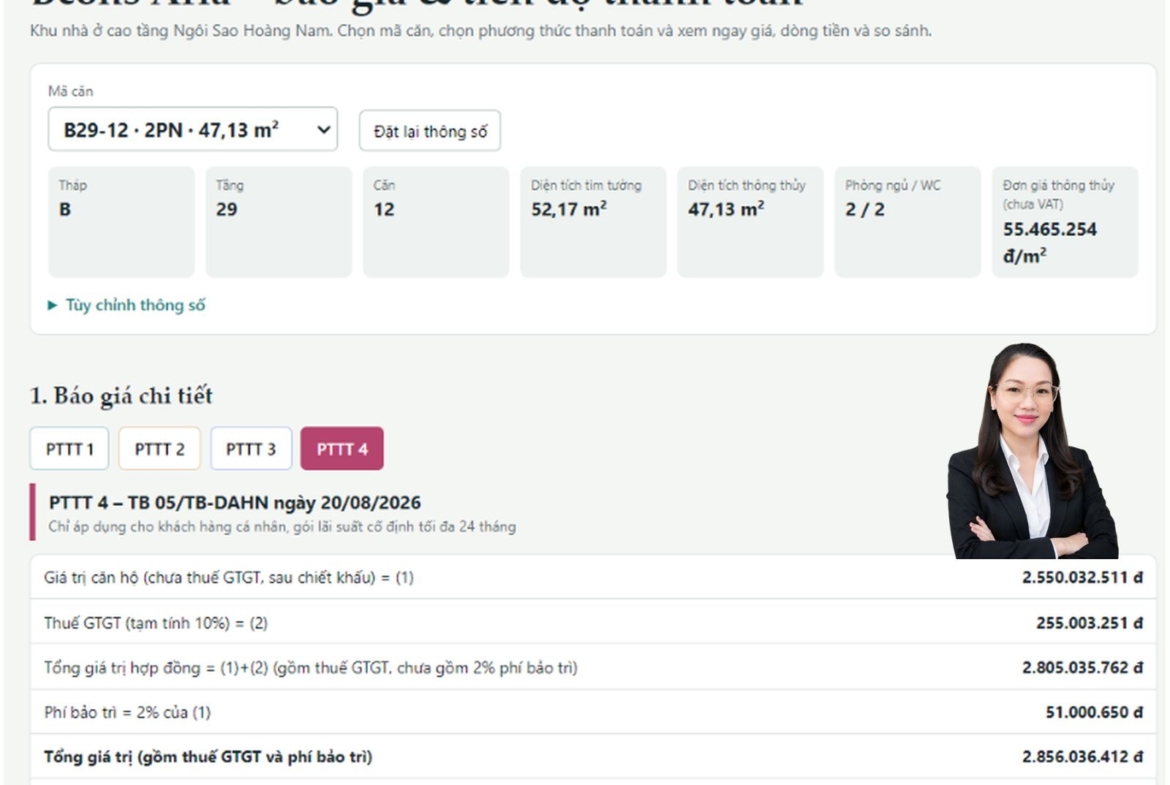The image size is (1170, 785).
Task: Select the Diện tích thông thủy 47,13 m² value
Action: click(x=726, y=210)
